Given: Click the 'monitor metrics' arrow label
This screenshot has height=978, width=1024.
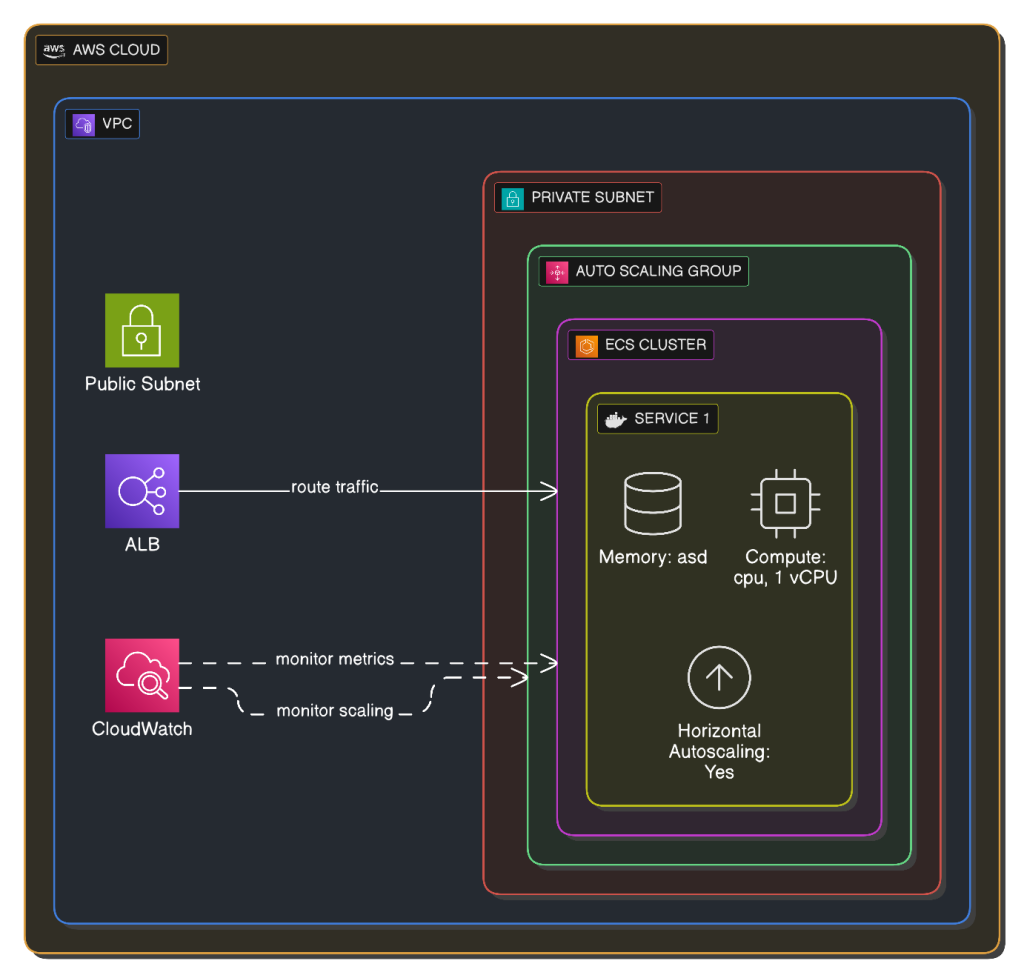Looking at the screenshot, I should click(x=335, y=659).
